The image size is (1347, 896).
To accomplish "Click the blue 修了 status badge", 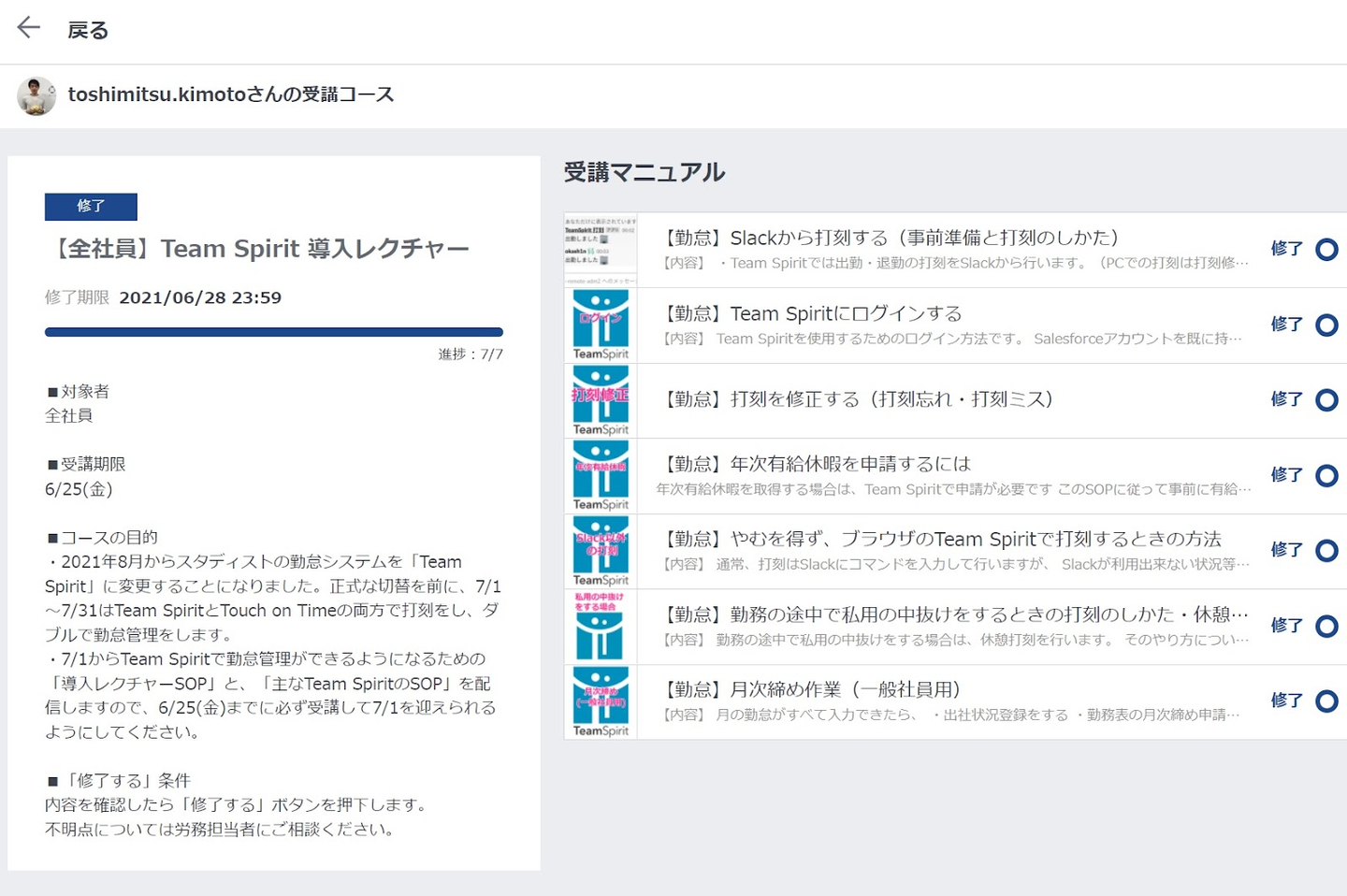I will 91,206.
